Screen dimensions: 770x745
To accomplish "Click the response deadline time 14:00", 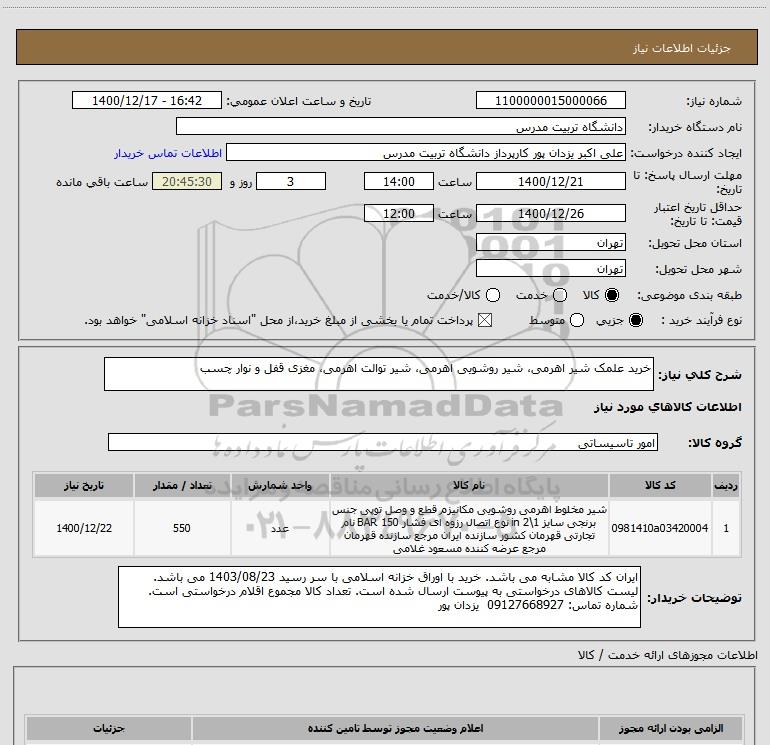I will click(399, 181).
